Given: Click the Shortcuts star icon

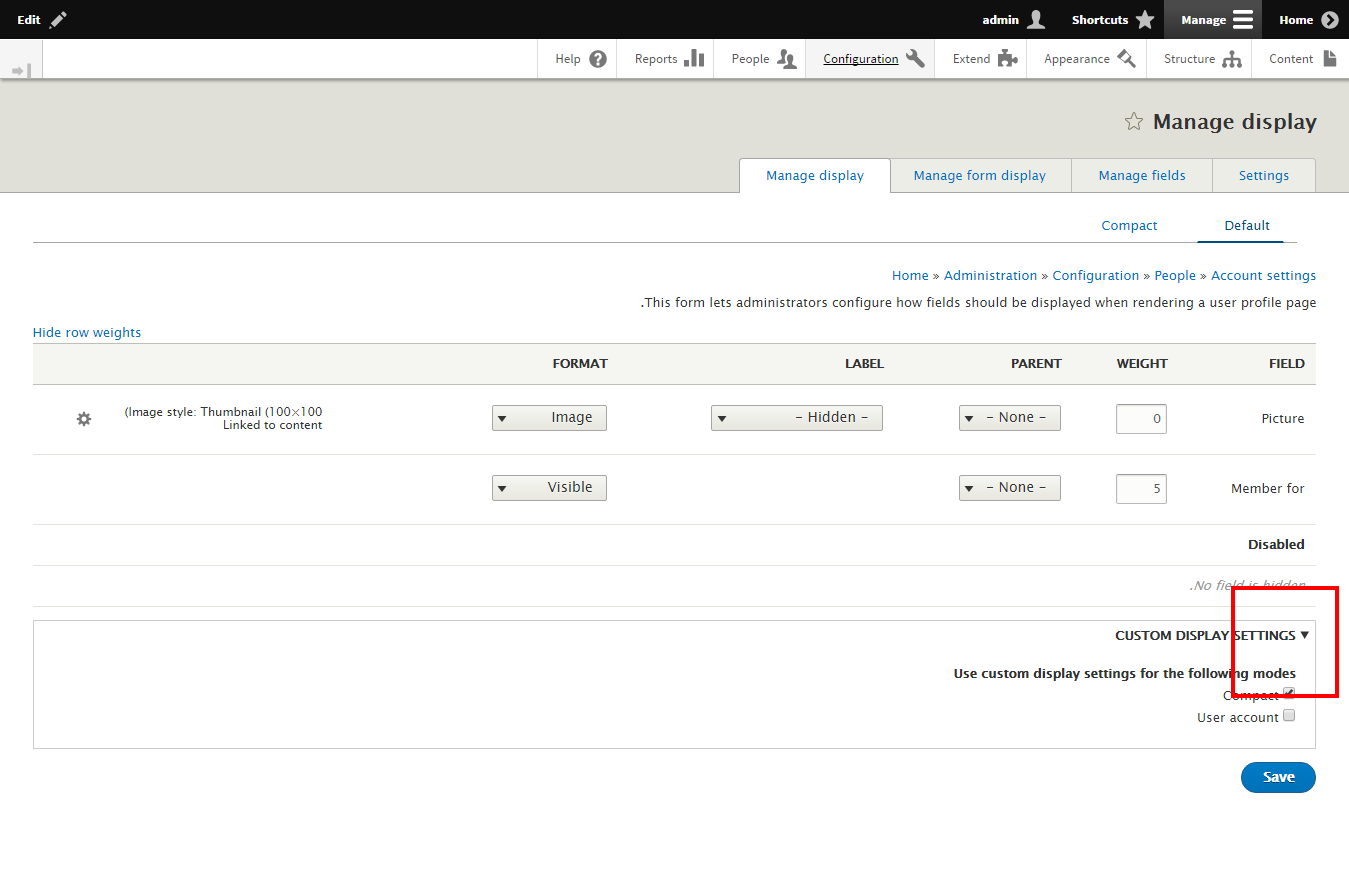Looking at the screenshot, I should [1143, 19].
